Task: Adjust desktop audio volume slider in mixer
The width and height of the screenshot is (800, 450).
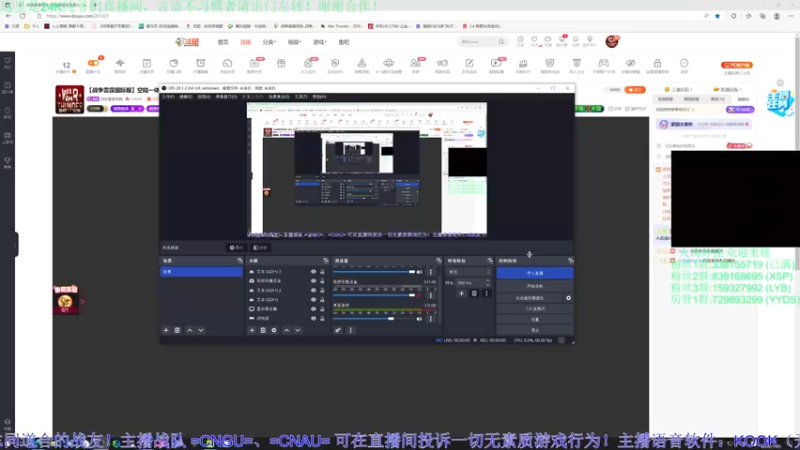Action: 374,319
